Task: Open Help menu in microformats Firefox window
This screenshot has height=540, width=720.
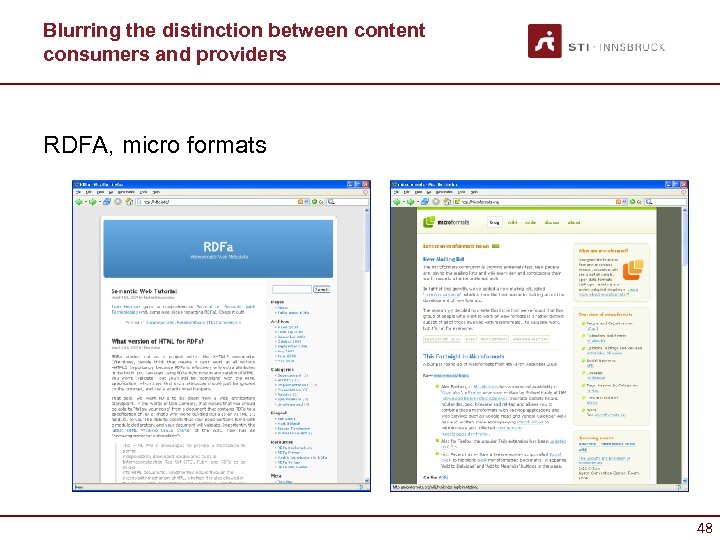Action: 474,192
